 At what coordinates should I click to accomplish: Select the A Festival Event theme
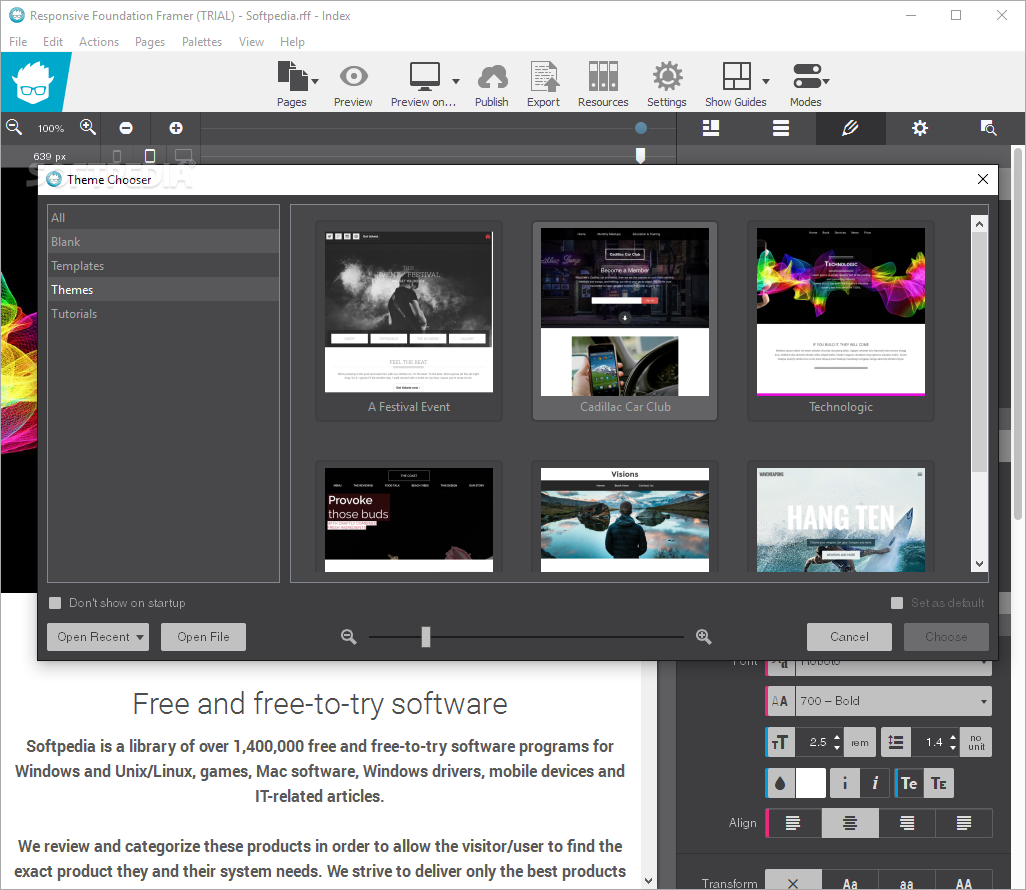click(x=409, y=321)
